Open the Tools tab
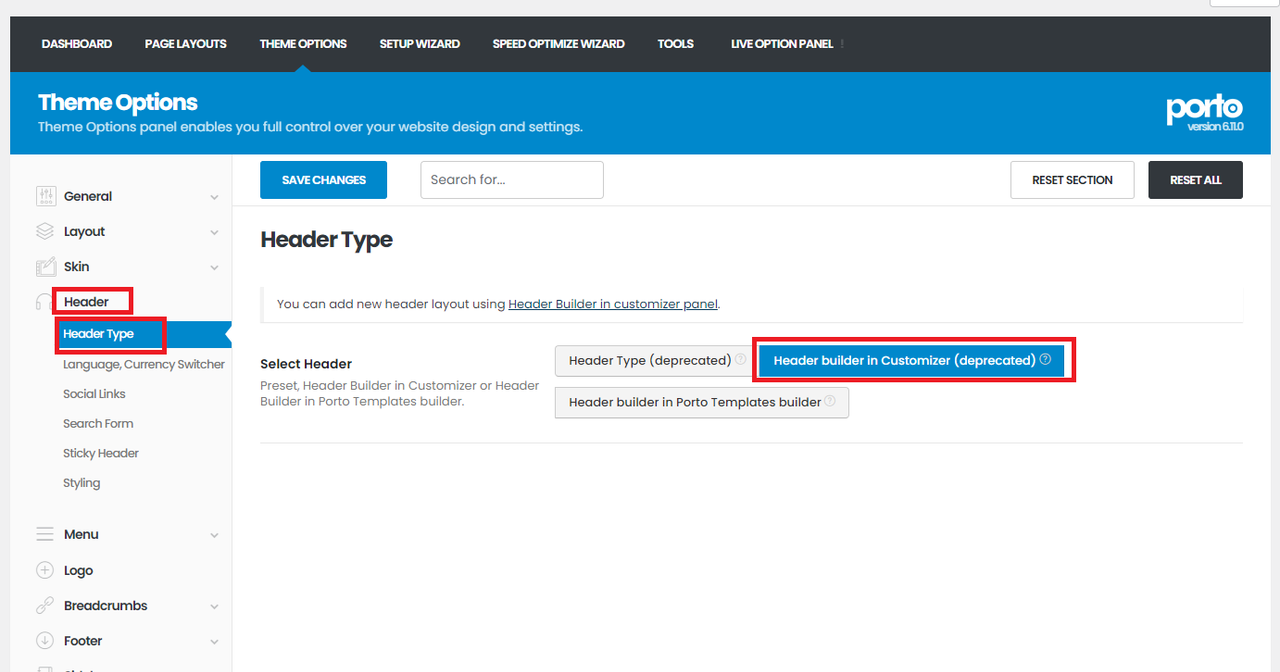Viewport: 1280px width, 672px height. click(x=676, y=44)
